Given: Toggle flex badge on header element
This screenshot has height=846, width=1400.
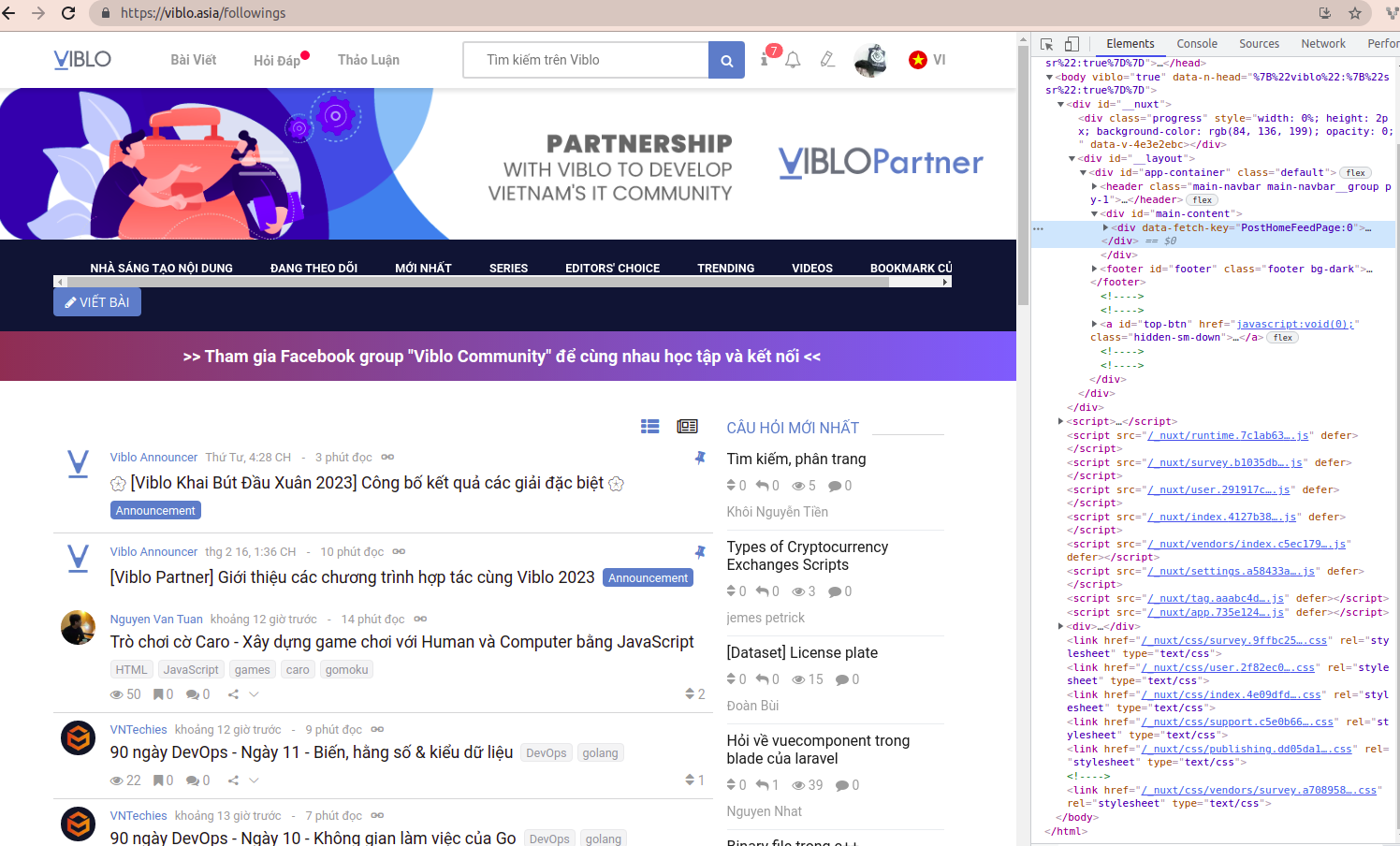Looking at the screenshot, I should click(x=1203, y=200).
